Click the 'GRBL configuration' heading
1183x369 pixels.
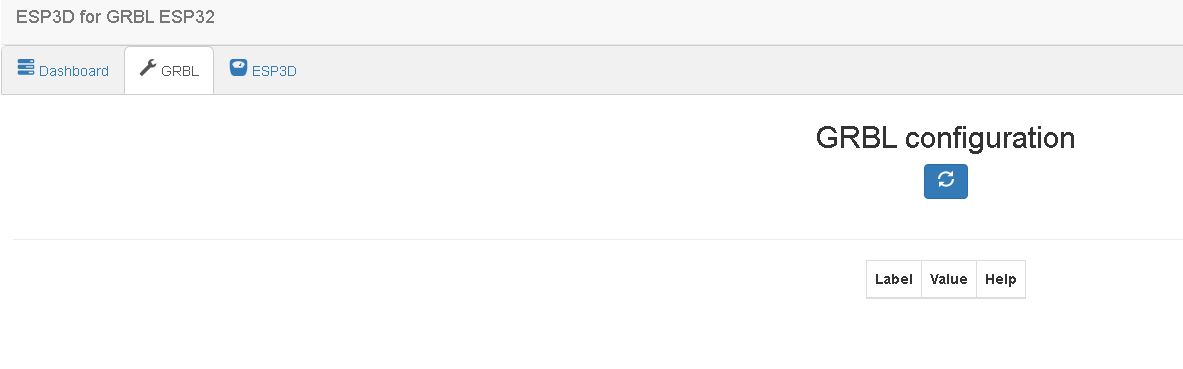(945, 138)
